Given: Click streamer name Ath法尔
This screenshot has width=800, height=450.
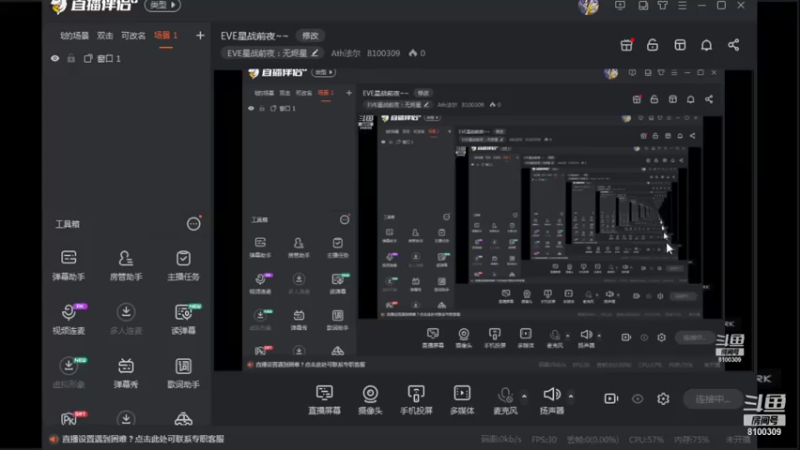Looking at the screenshot, I should (345, 53).
